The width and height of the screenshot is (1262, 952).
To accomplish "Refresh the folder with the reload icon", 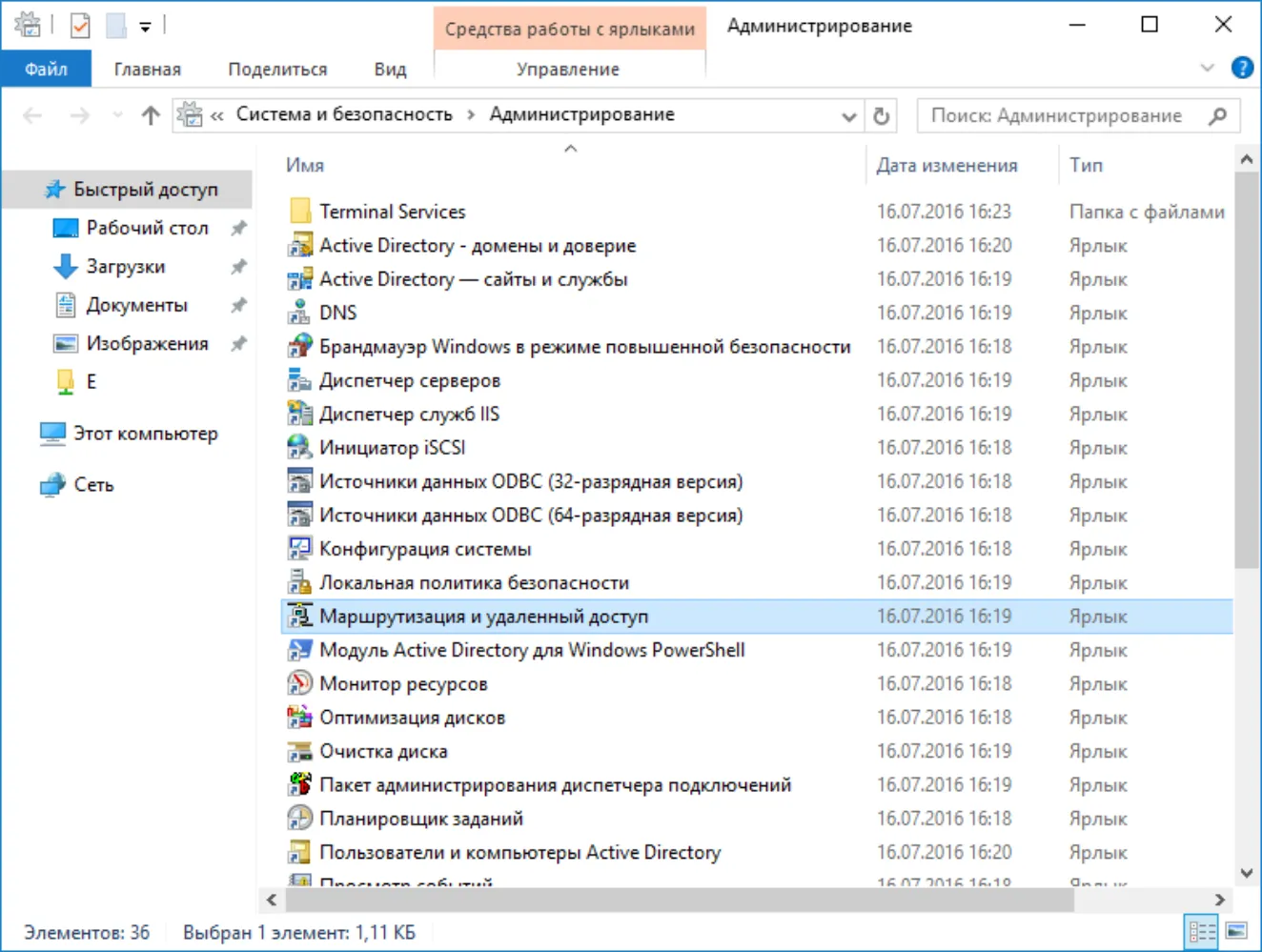I will coord(882,115).
